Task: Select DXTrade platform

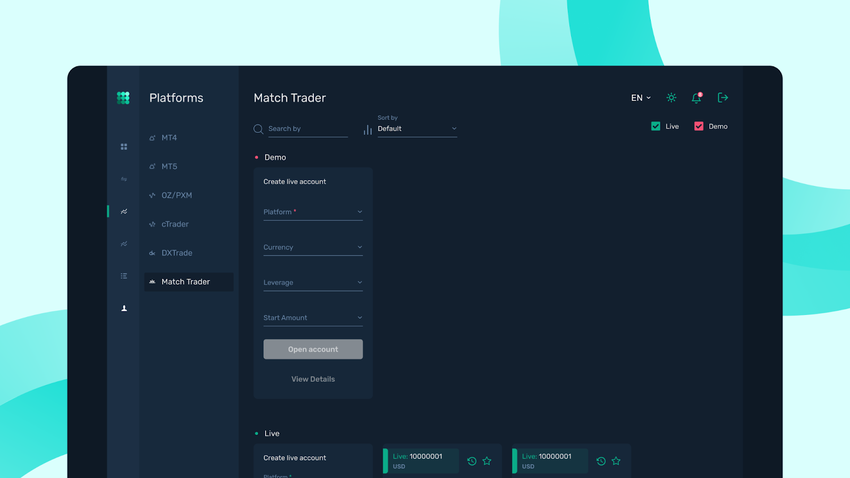Action: (x=189, y=253)
